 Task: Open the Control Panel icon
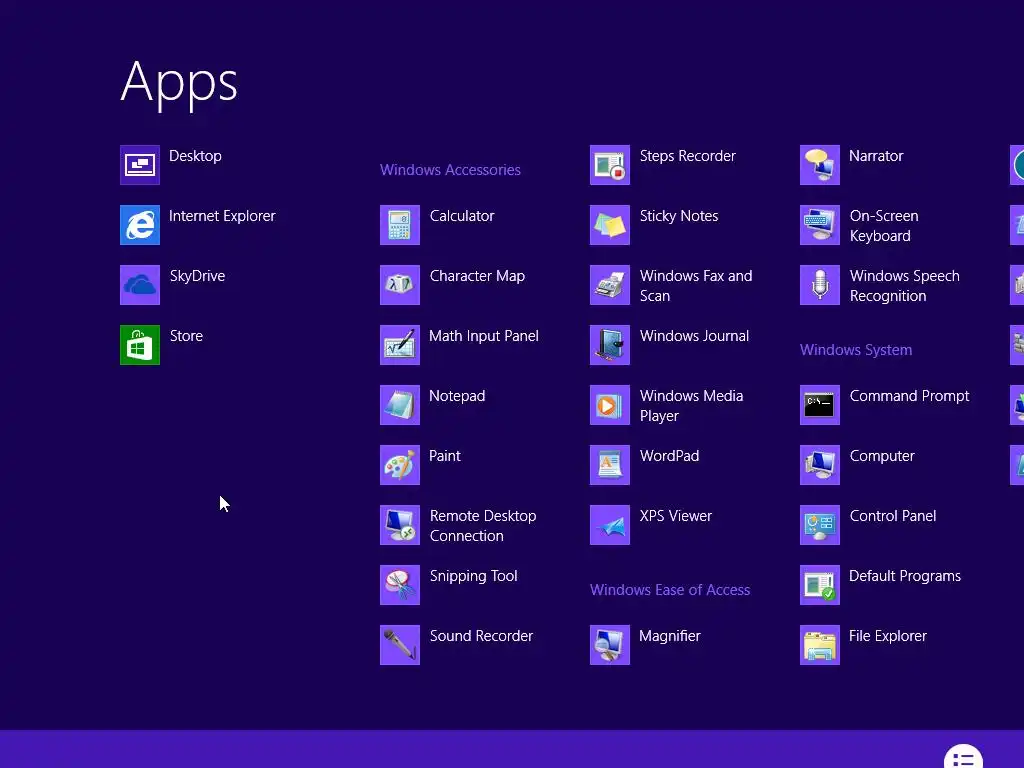click(820, 525)
